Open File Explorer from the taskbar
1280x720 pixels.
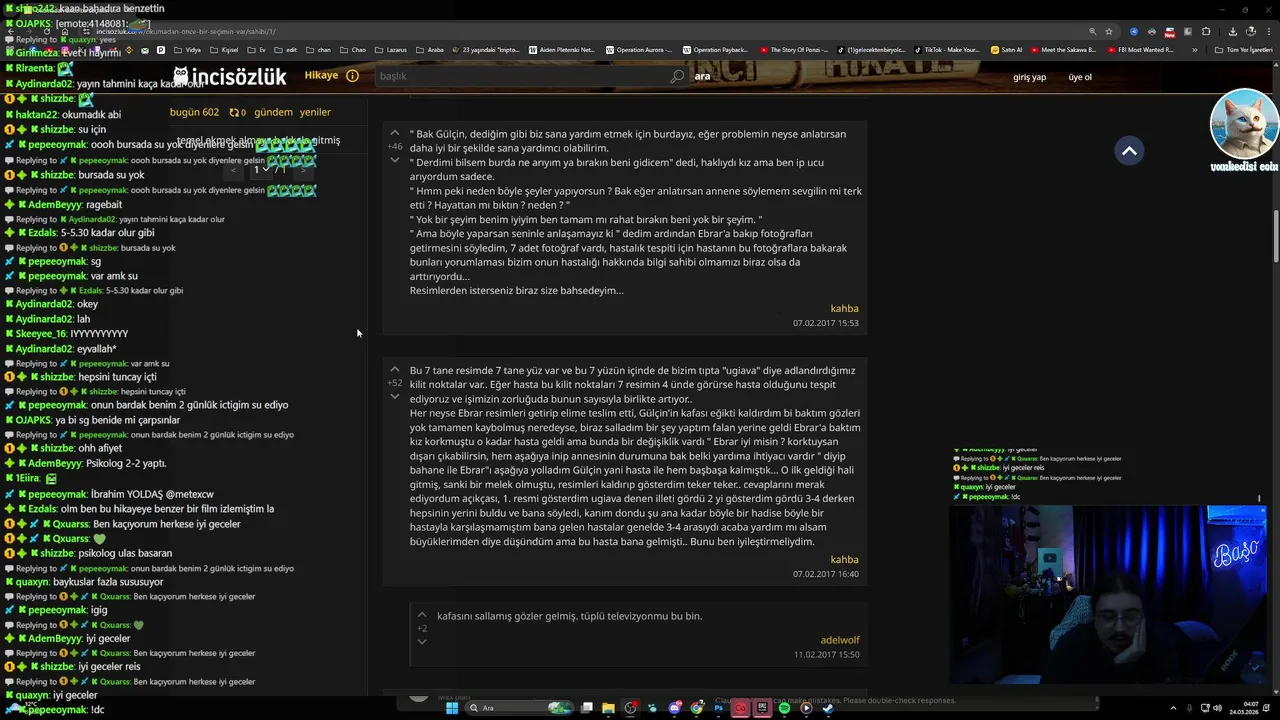(x=608, y=708)
